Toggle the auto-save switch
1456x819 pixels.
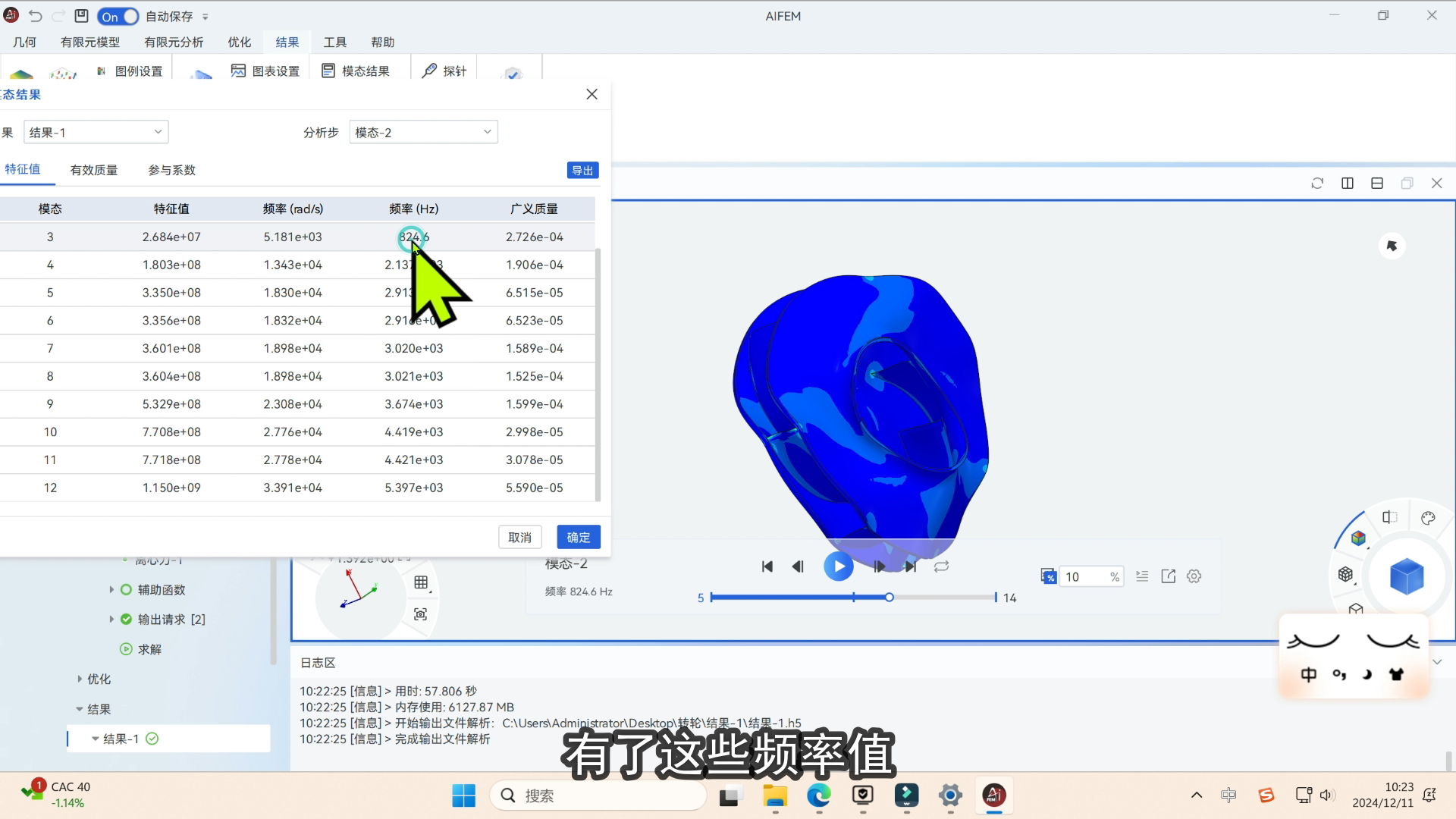coord(119,16)
